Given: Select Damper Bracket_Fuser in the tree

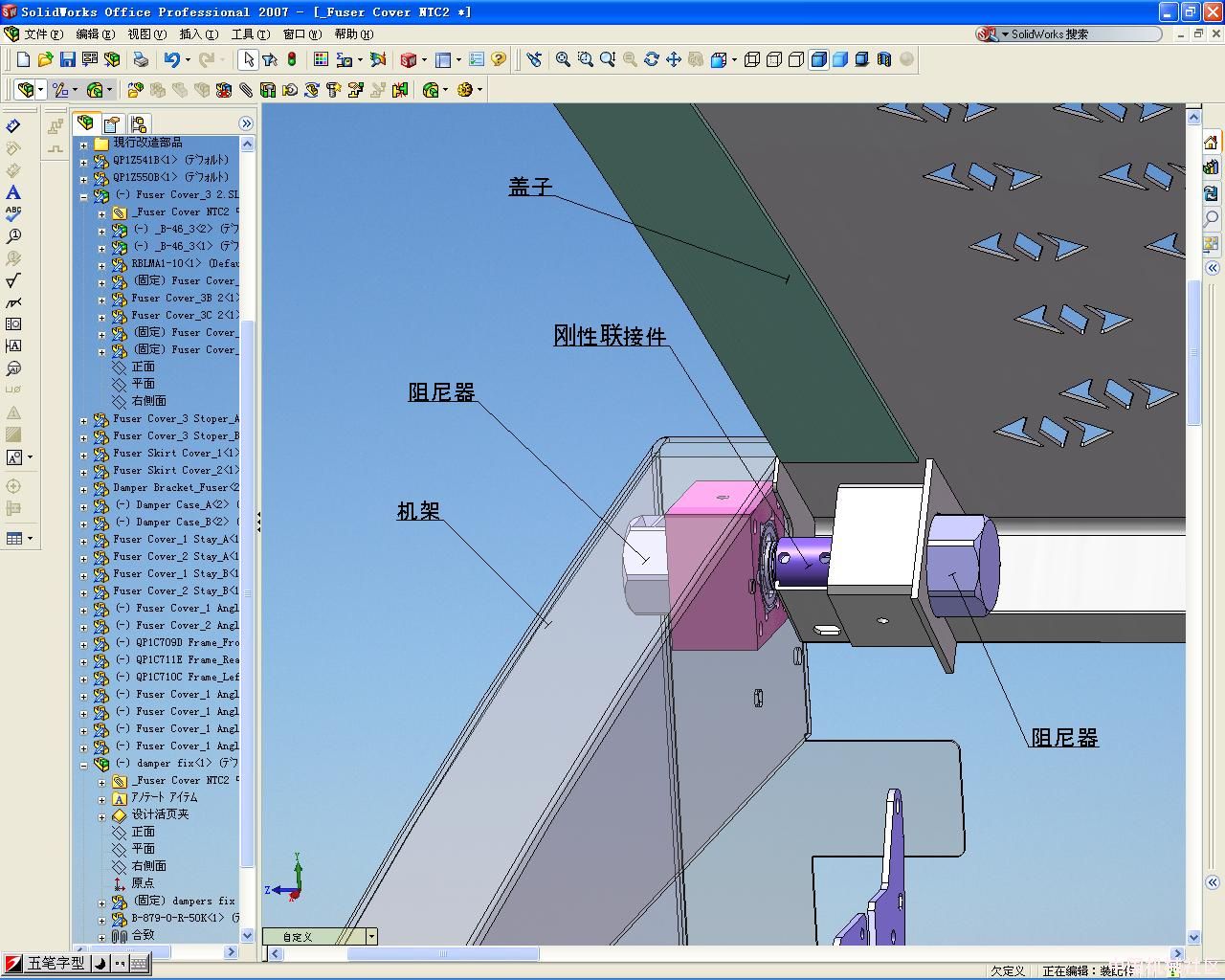Looking at the screenshot, I should (176, 487).
